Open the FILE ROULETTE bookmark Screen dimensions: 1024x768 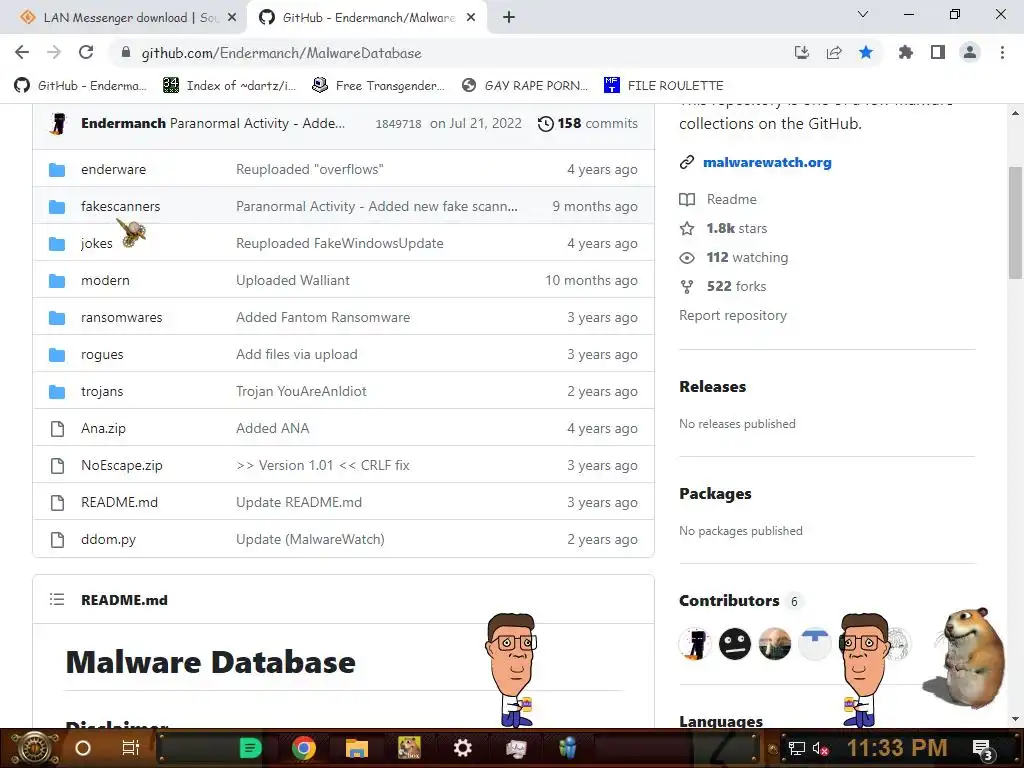[x=664, y=86]
